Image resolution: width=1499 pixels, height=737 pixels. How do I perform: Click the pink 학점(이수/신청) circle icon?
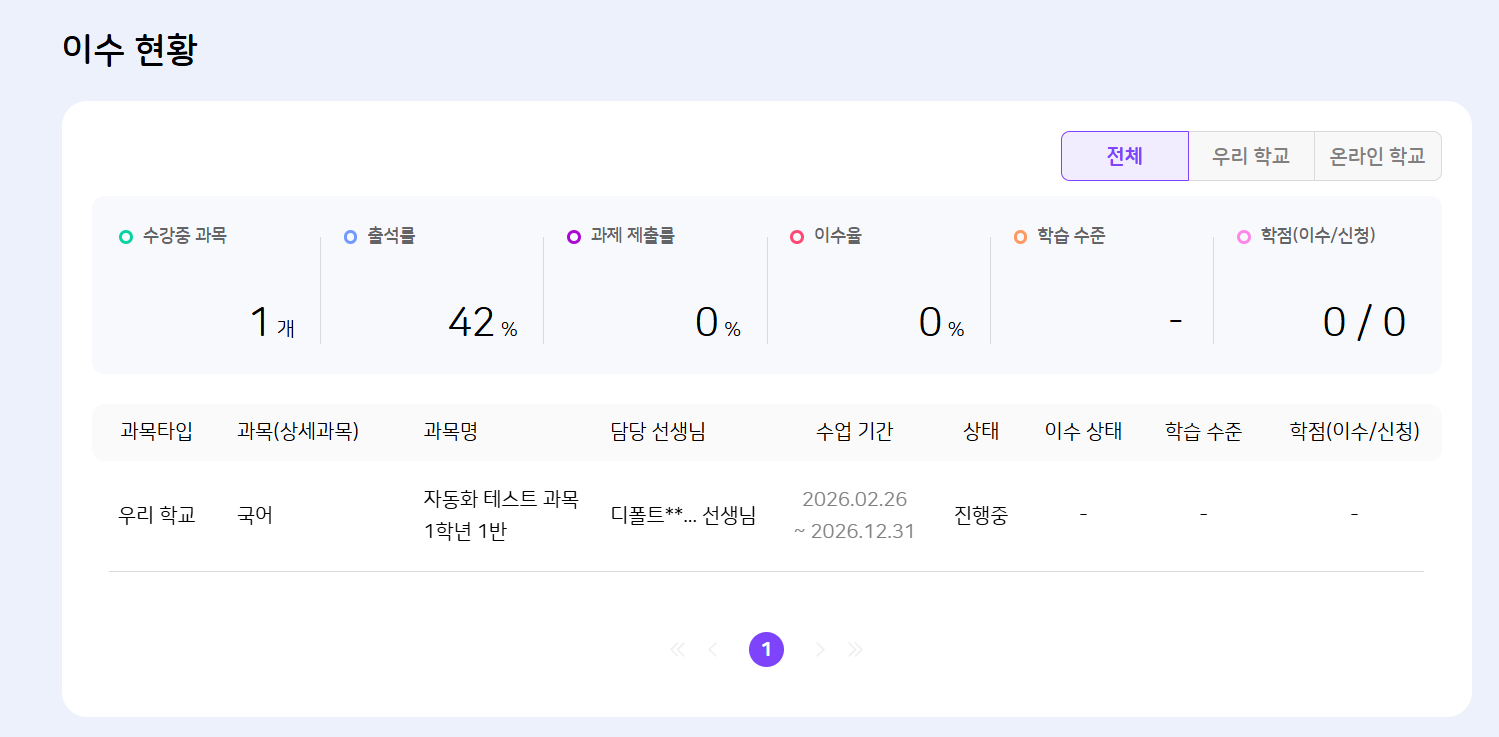(x=1244, y=237)
